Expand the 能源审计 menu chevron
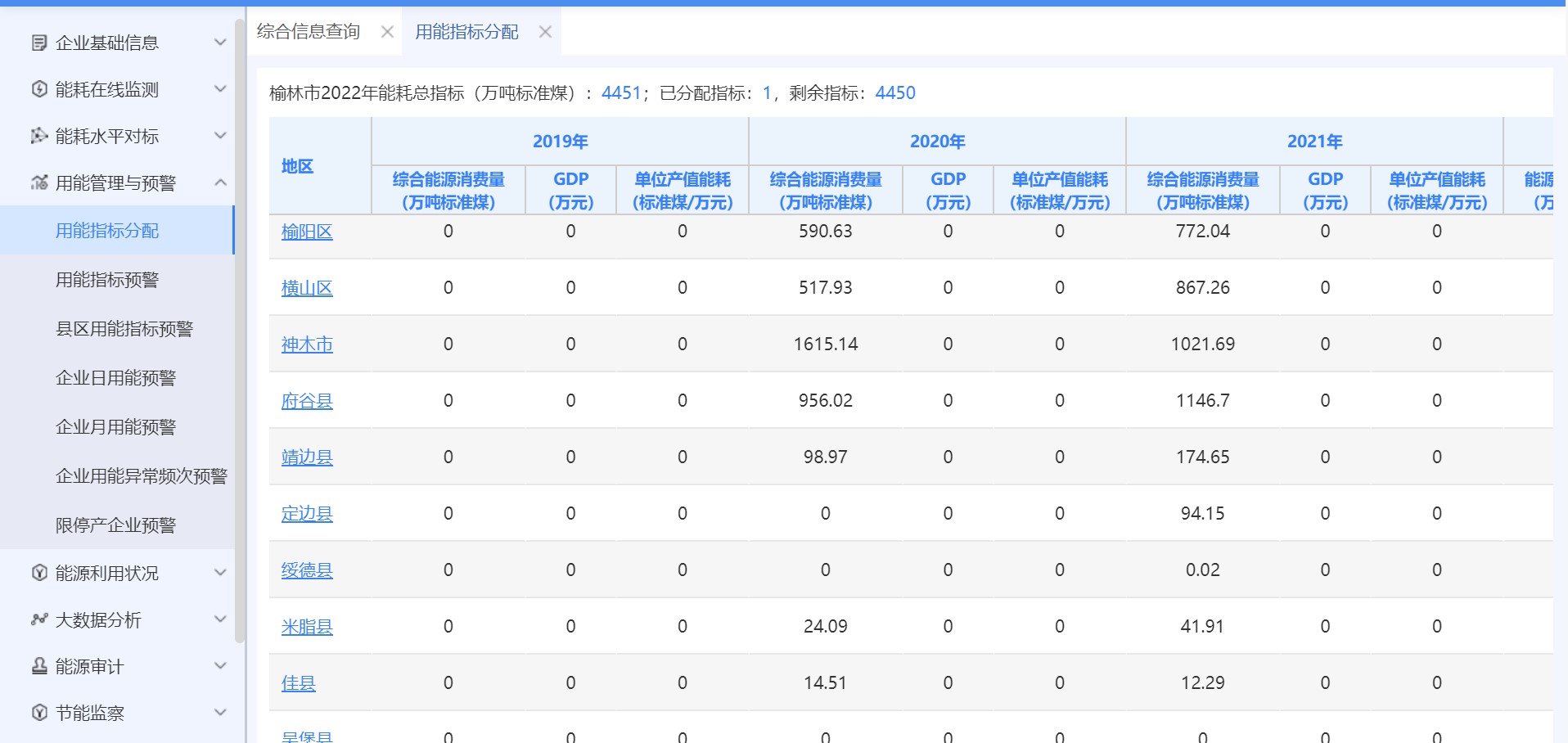1568x743 pixels. click(219, 666)
